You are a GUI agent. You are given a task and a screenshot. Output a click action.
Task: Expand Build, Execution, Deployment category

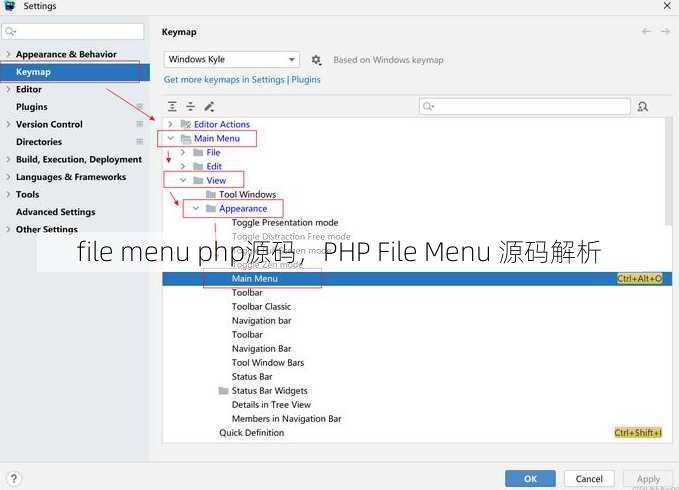click(8, 159)
